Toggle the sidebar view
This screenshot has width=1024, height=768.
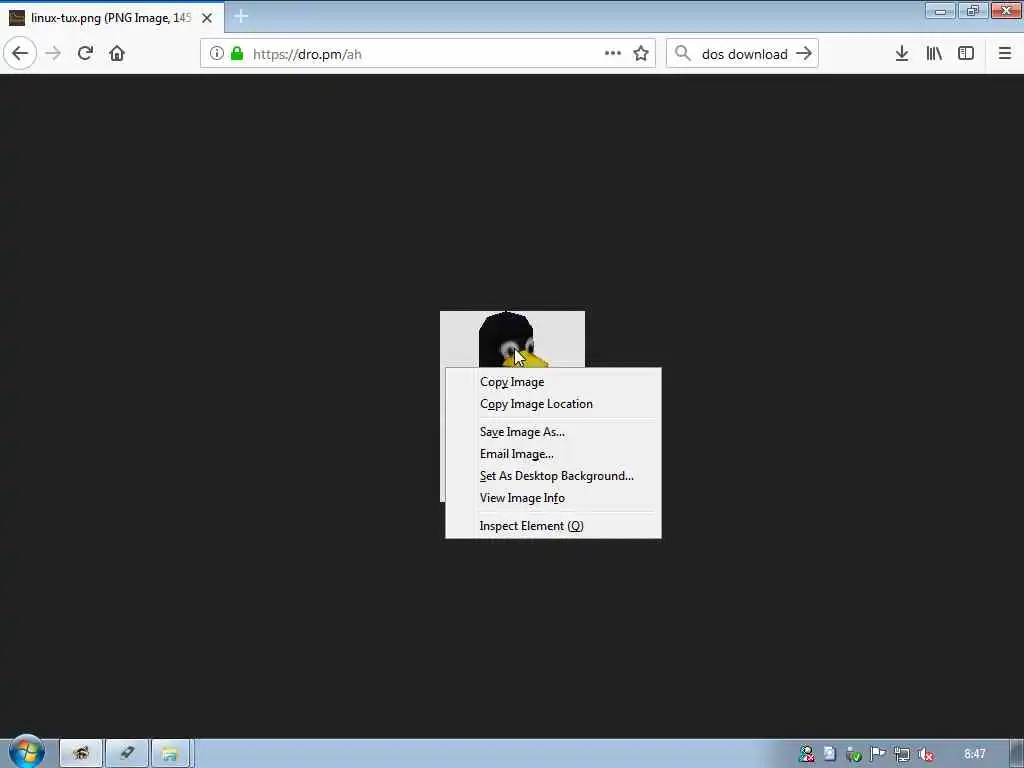[966, 54]
